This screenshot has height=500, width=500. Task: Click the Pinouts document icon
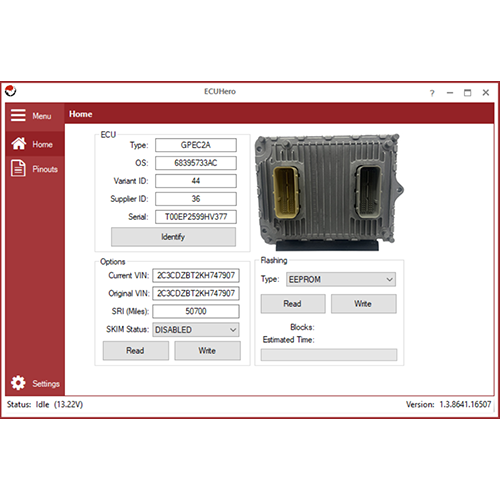point(18,168)
